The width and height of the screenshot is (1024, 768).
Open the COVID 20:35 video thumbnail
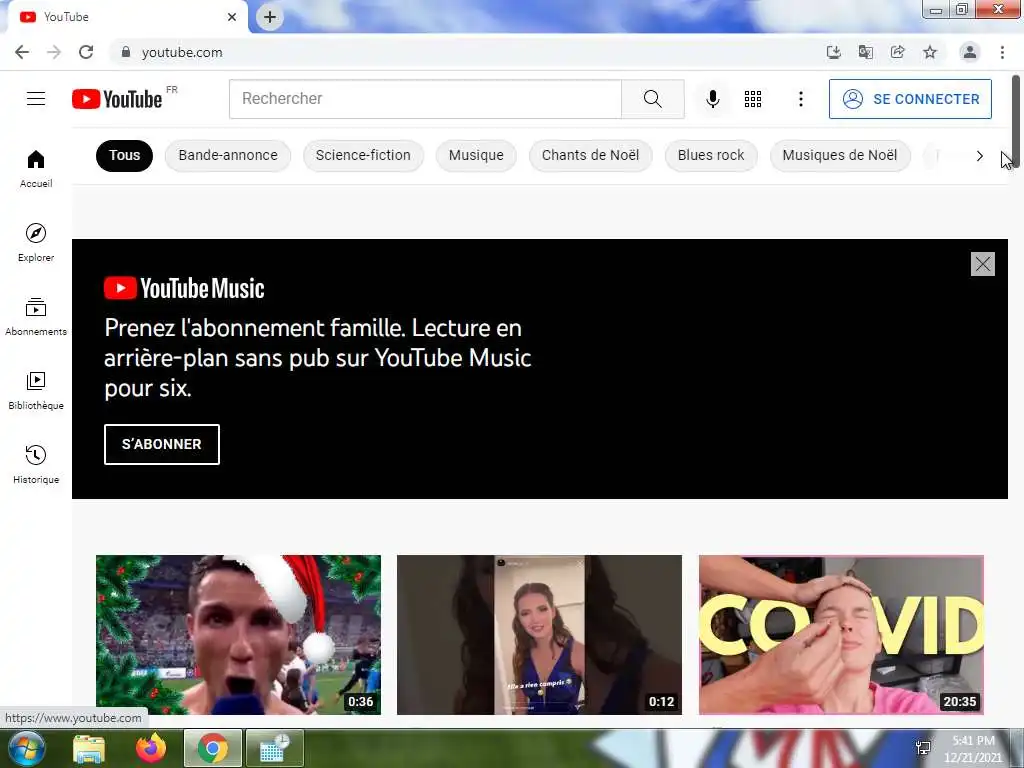[x=841, y=635]
